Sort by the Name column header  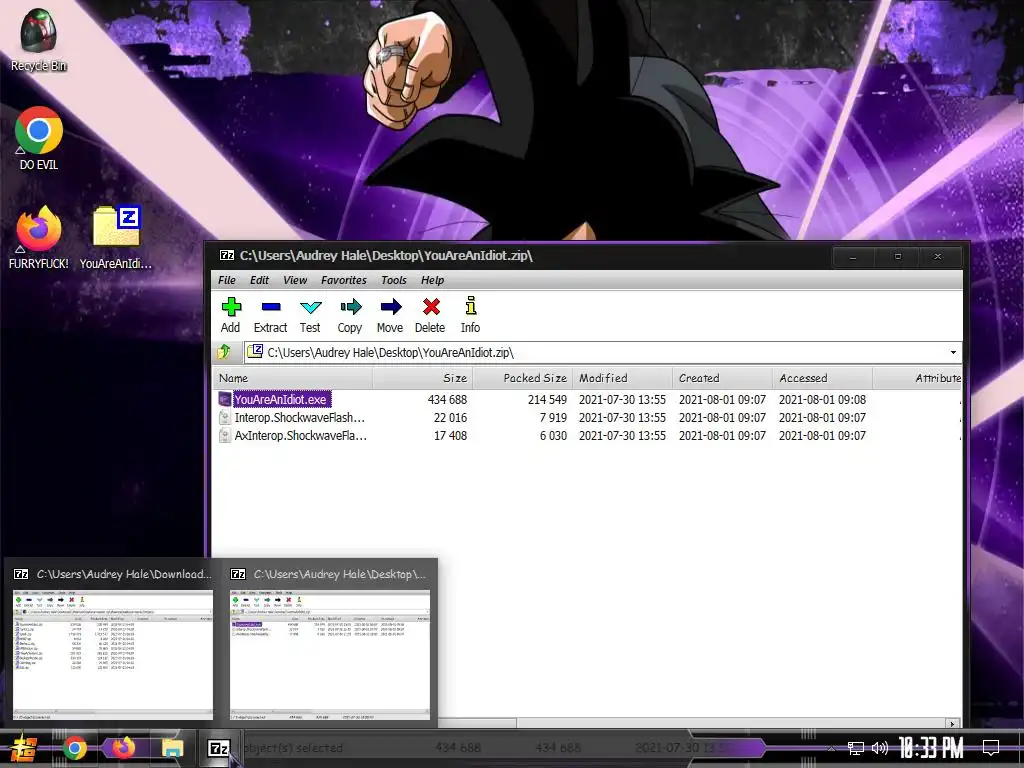[293, 378]
